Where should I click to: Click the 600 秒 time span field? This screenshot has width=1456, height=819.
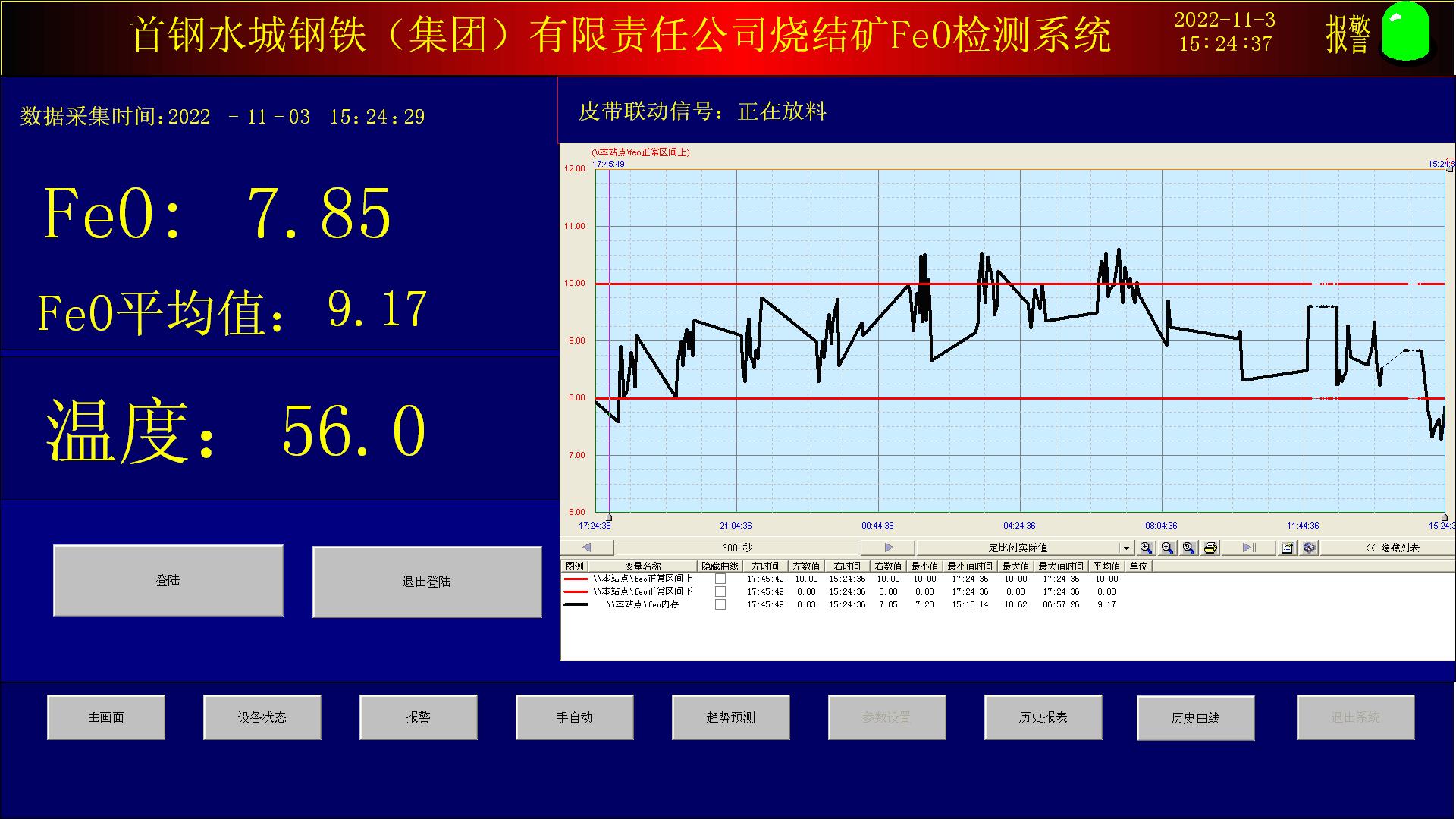point(737,548)
